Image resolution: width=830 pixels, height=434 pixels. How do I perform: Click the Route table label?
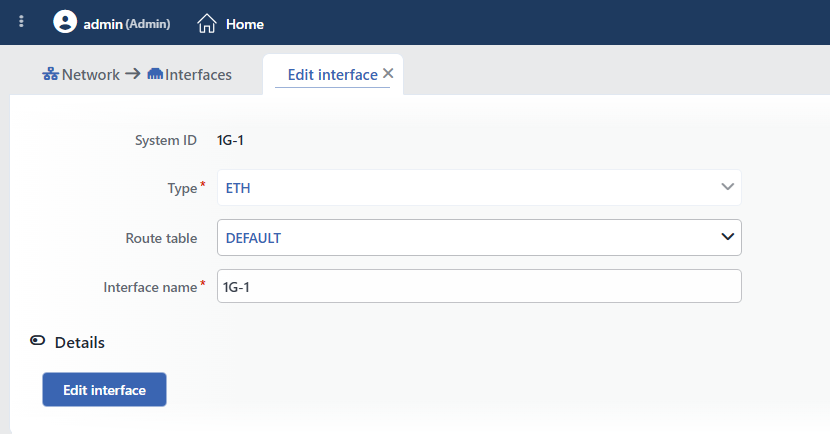coord(161,238)
